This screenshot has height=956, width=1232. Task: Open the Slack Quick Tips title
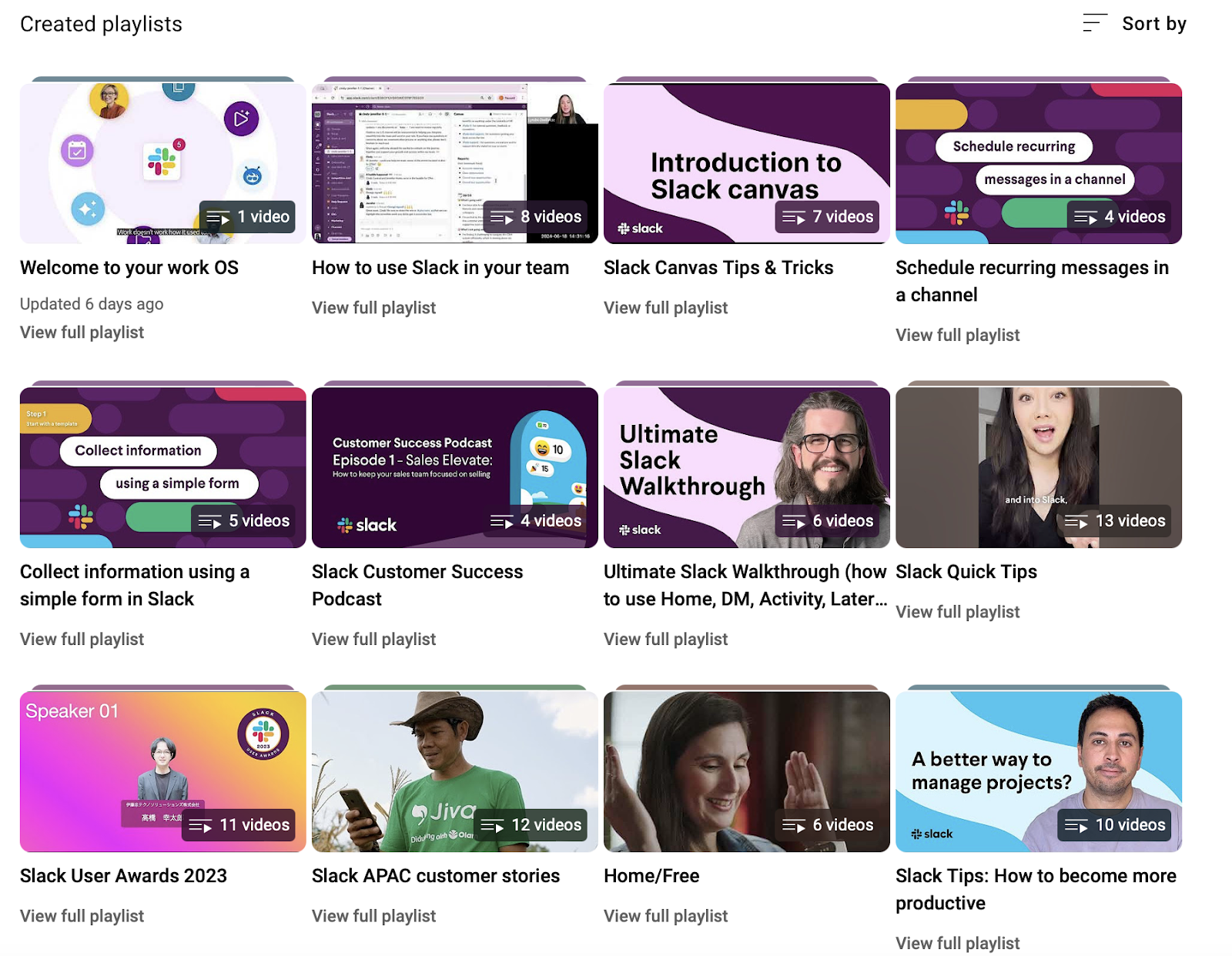[966, 572]
